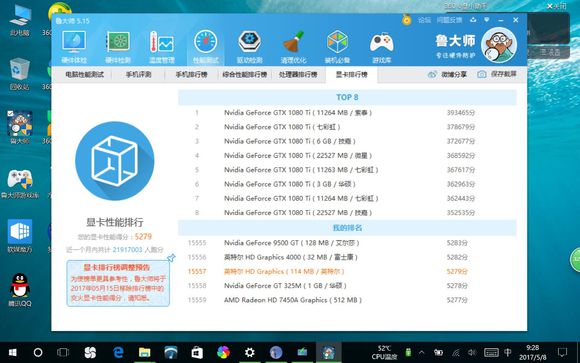Viewport: 580px width, 363px height.
Task: Switch to the 电脑性能测试 tab
Action: (85, 75)
